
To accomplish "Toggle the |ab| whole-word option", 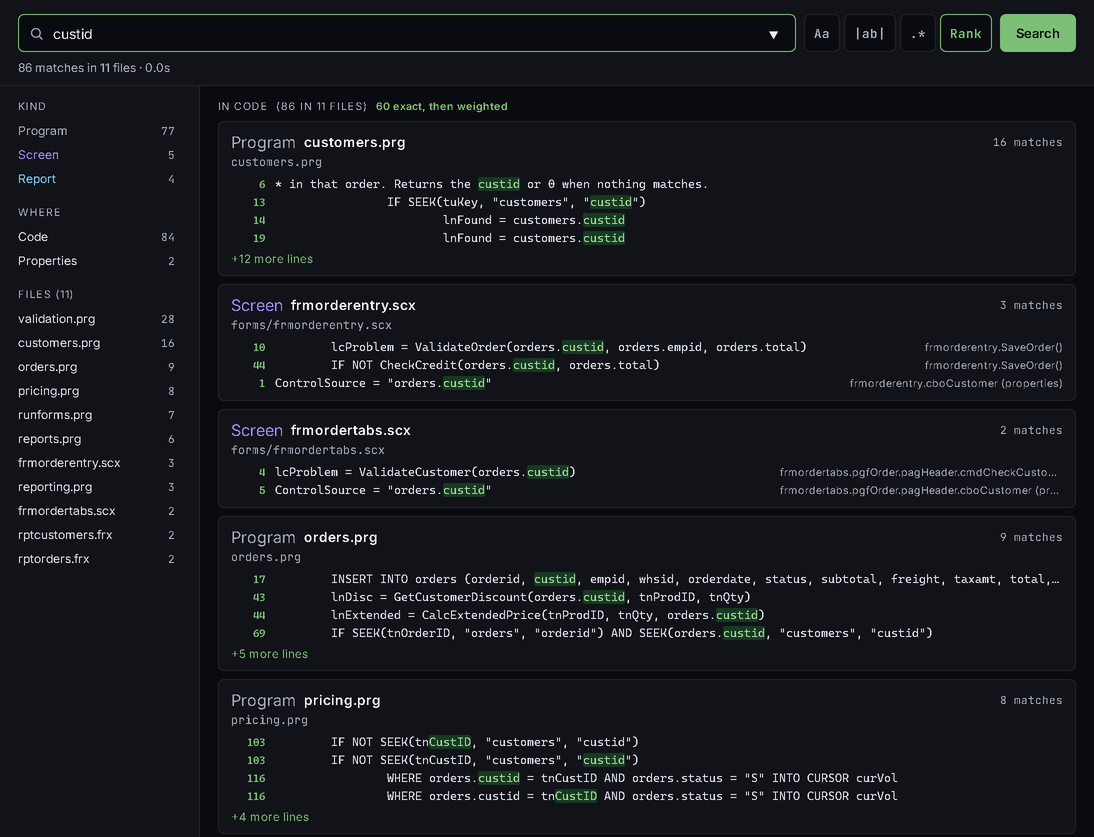I will [869, 33].
